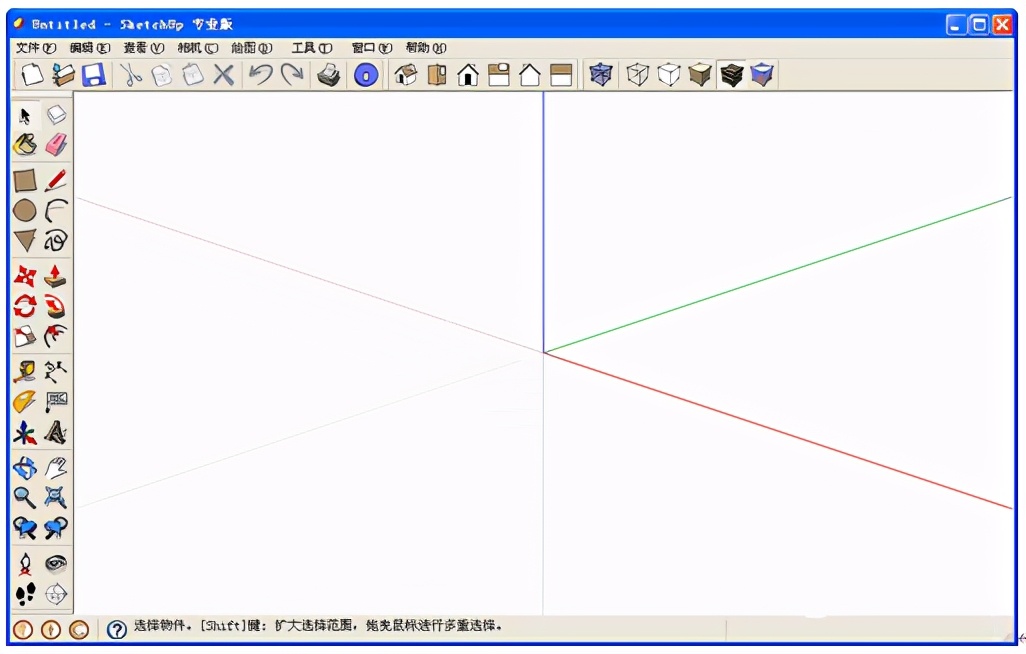
Task: Choose the pink Eraser tool
Action: (x=56, y=145)
